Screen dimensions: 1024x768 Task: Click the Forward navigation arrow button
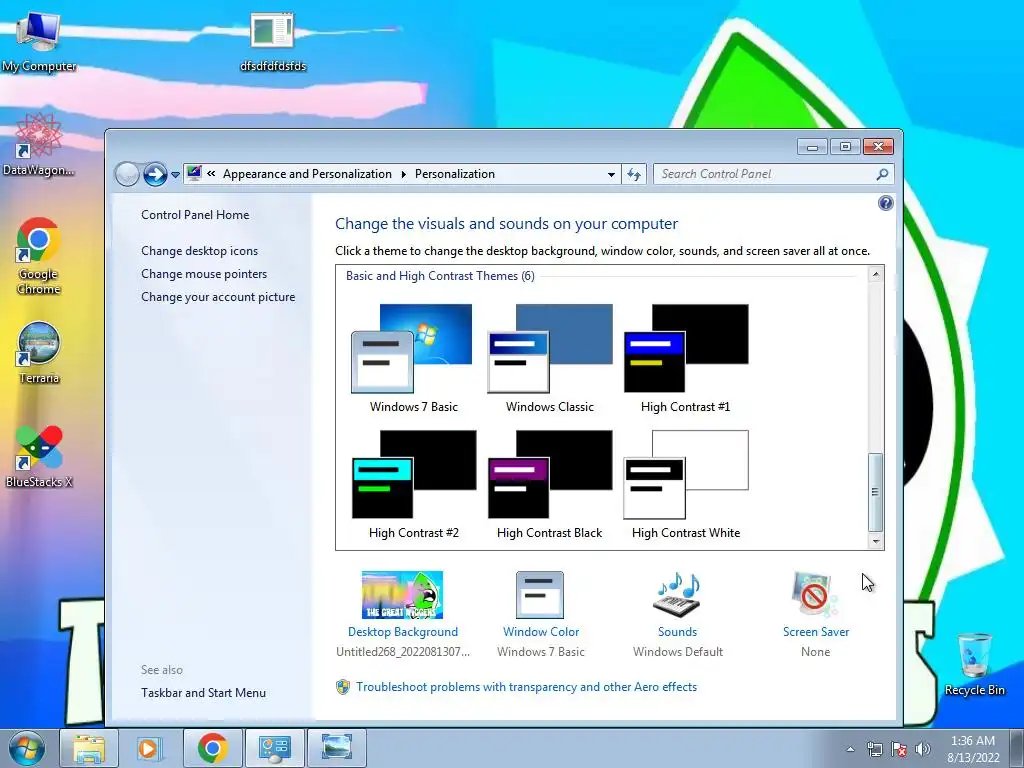155,174
